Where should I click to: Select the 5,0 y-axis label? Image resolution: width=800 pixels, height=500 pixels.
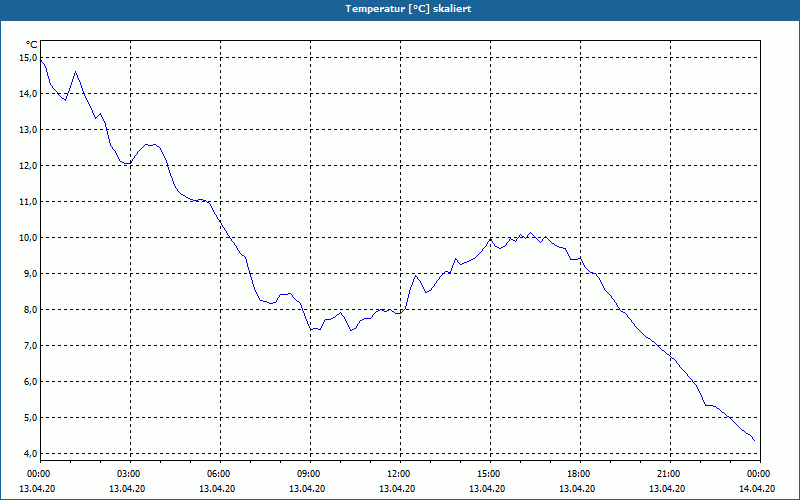pyautogui.click(x=30, y=418)
